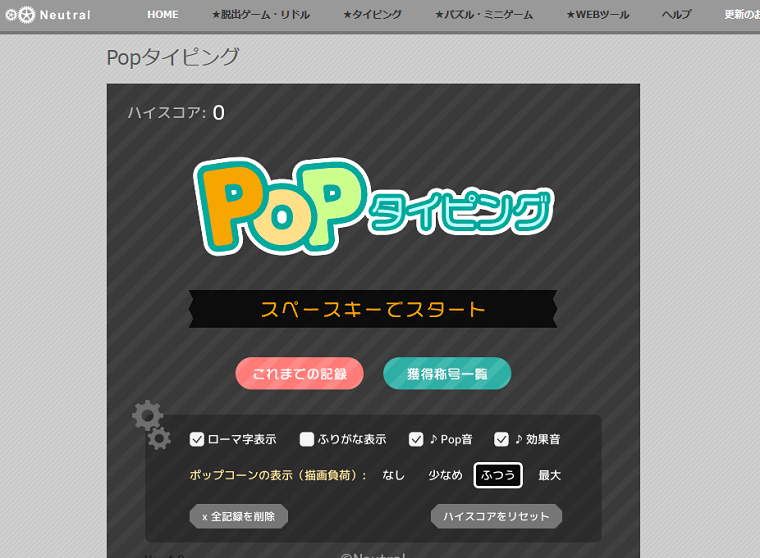Open the 獲得称号一覧 list
This screenshot has height=558, width=760.
coord(447,374)
